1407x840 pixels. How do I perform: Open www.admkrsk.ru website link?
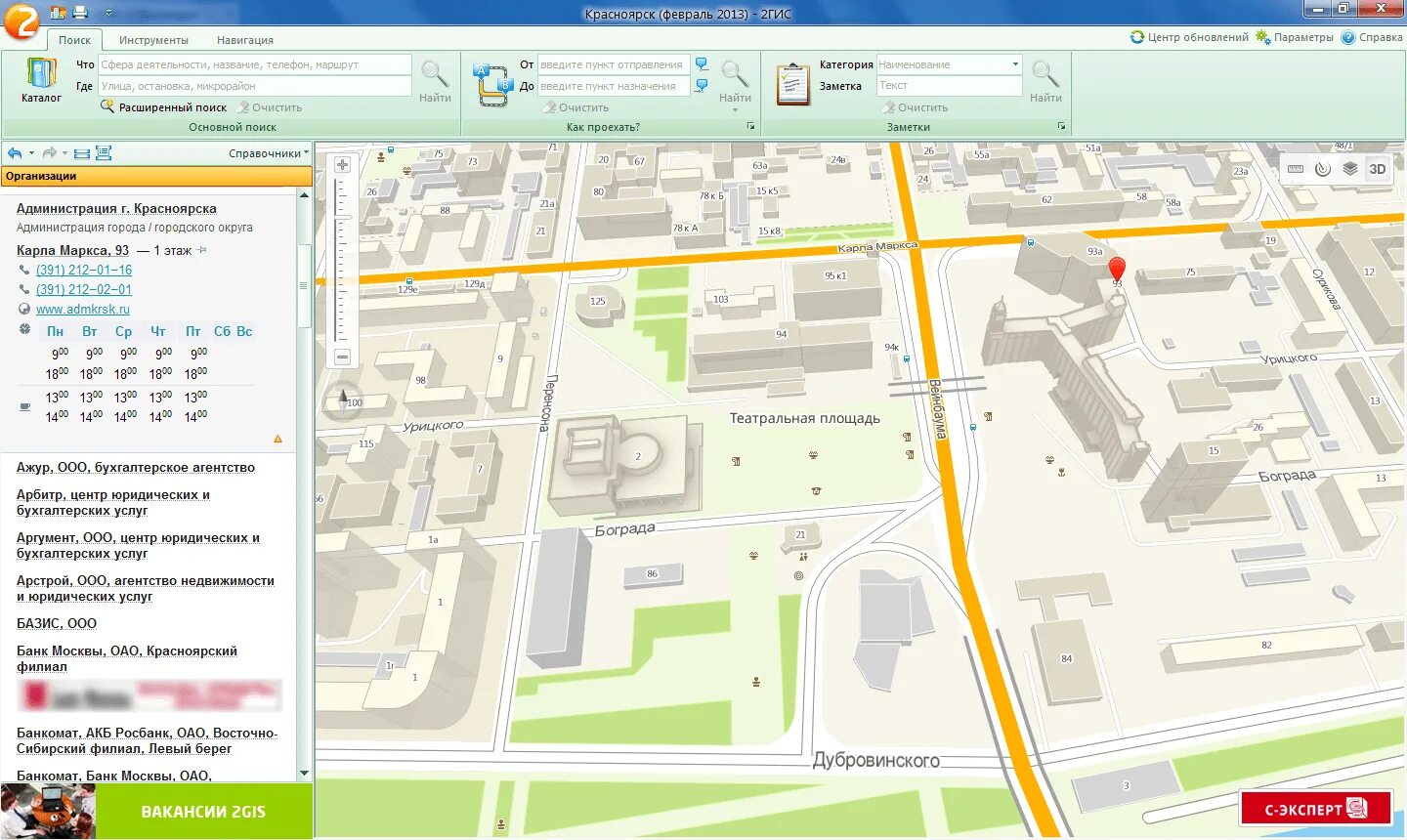83,310
